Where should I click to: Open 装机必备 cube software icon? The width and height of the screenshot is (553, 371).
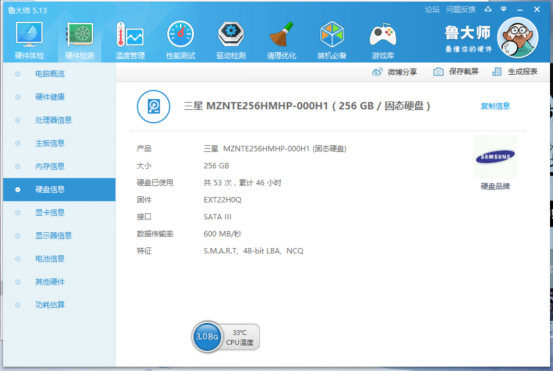[332, 34]
